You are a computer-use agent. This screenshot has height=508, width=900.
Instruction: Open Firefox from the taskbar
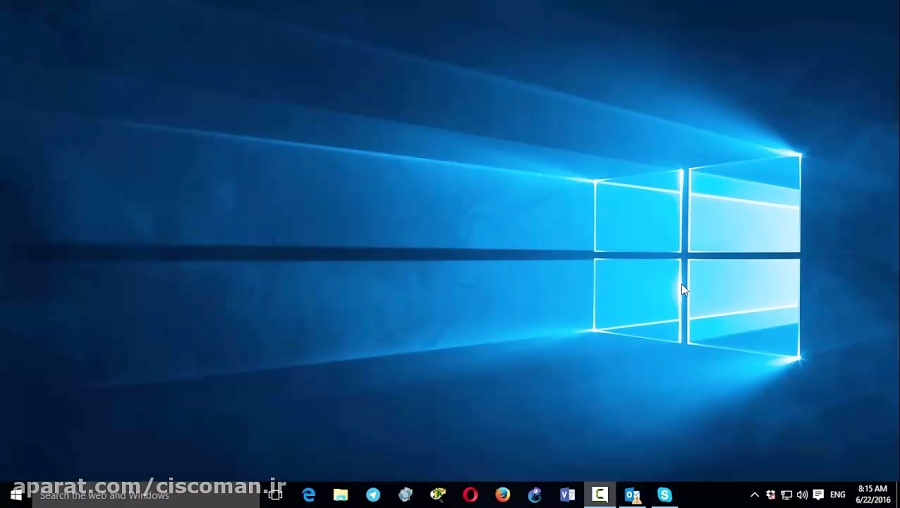503,494
